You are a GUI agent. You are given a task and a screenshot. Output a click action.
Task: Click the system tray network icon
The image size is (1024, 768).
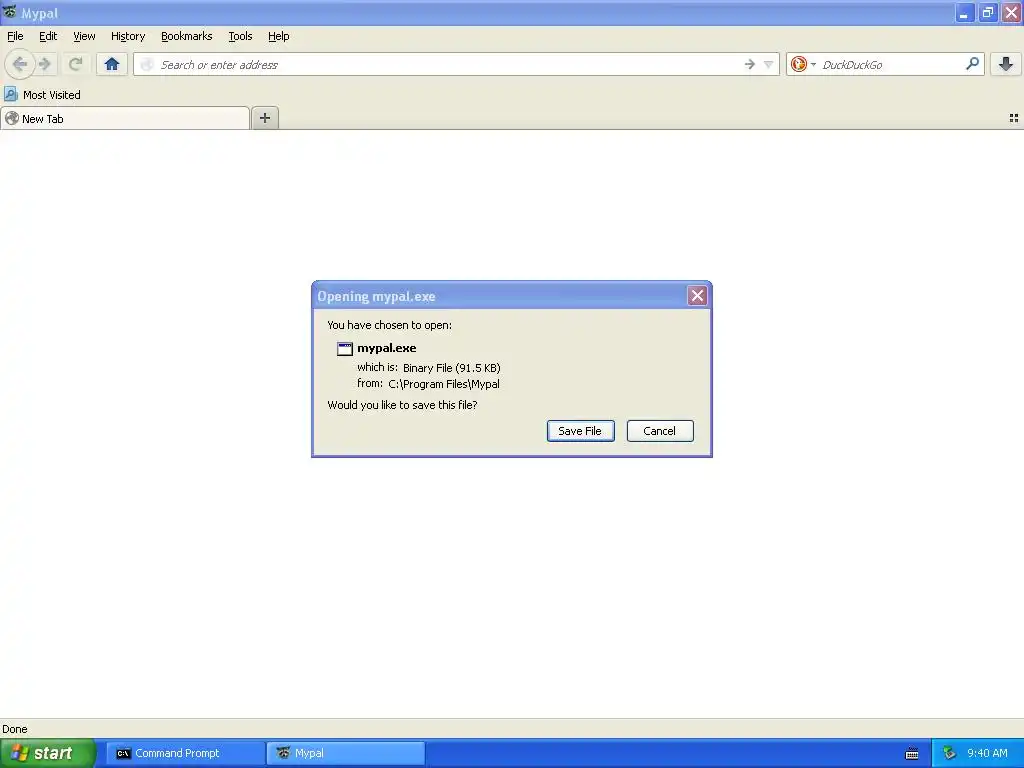pyautogui.click(x=949, y=753)
